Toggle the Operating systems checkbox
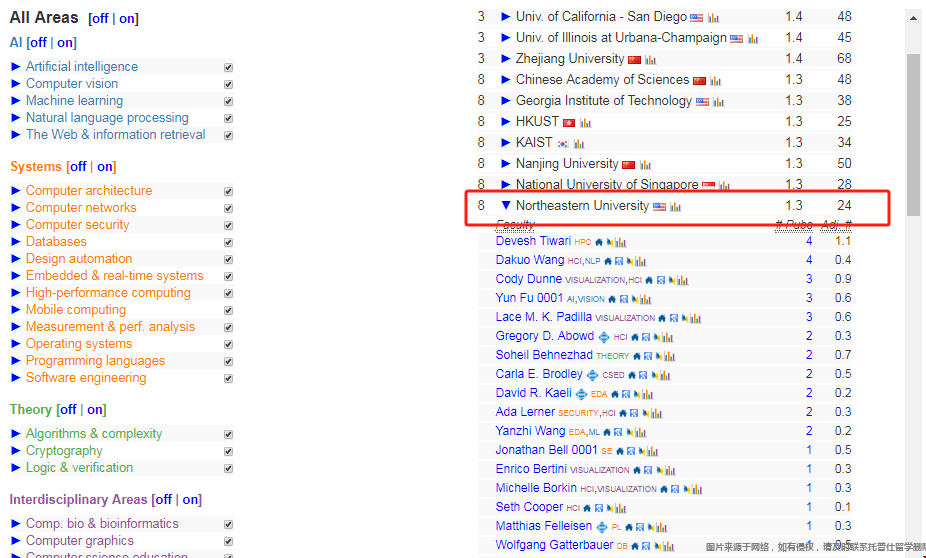Screen dimensions: 926x558 click(x=229, y=344)
